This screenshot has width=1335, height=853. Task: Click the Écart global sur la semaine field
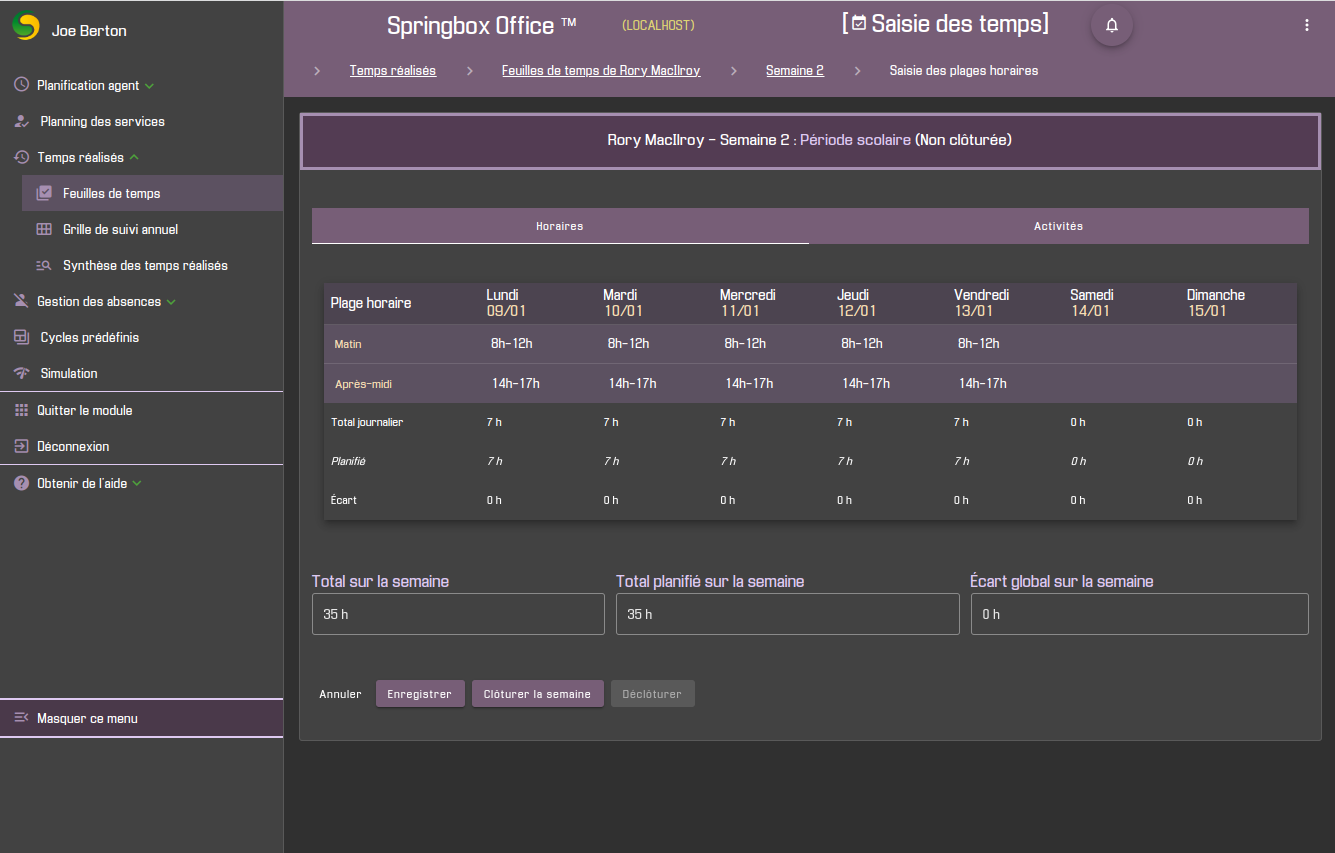coord(1140,614)
